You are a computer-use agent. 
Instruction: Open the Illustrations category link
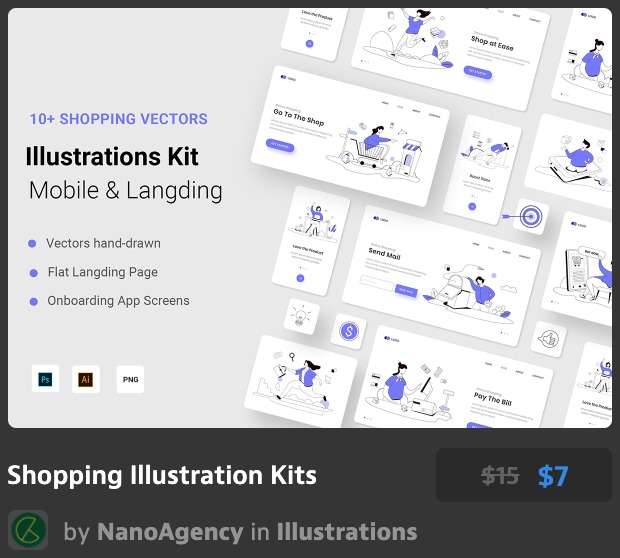click(x=346, y=531)
